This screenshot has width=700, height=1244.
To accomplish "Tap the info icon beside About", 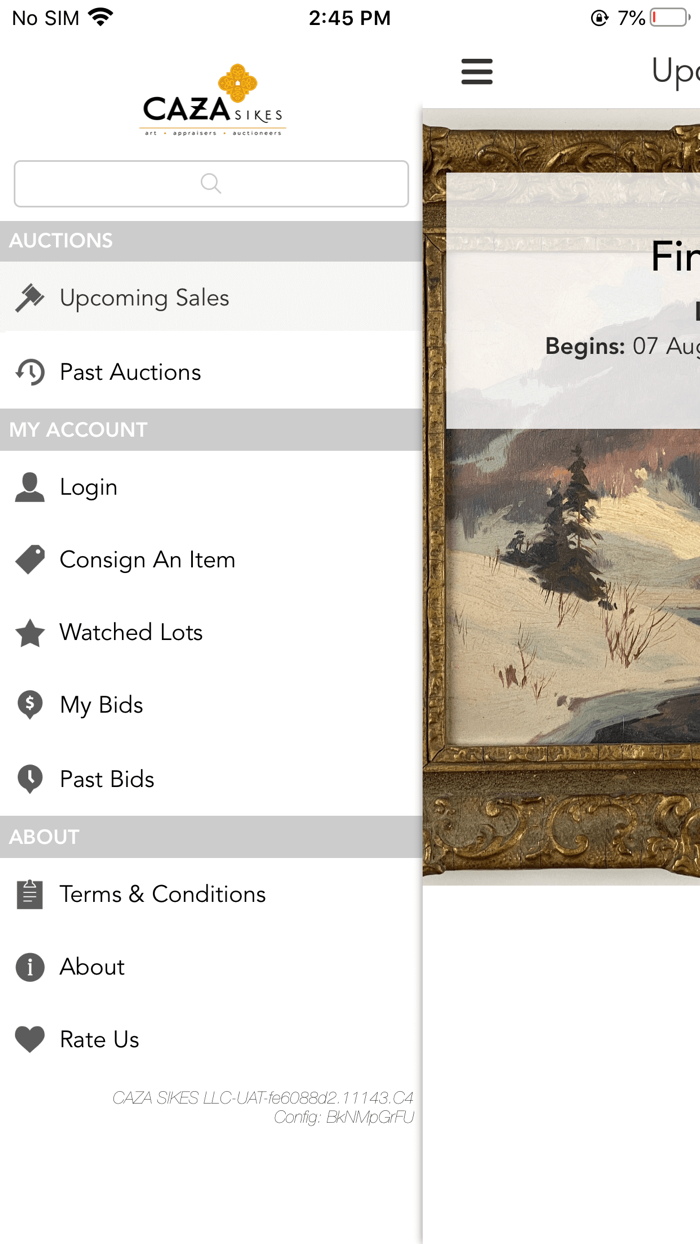I will 30,967.
